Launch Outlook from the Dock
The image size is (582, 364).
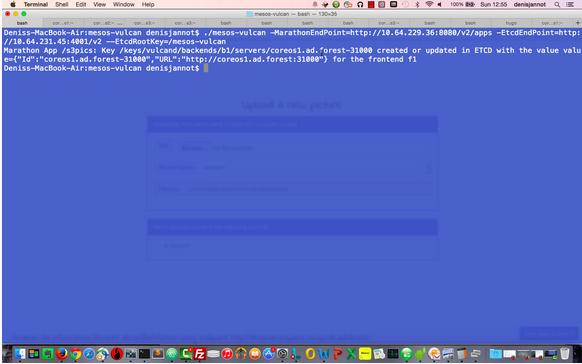(310, 354)
